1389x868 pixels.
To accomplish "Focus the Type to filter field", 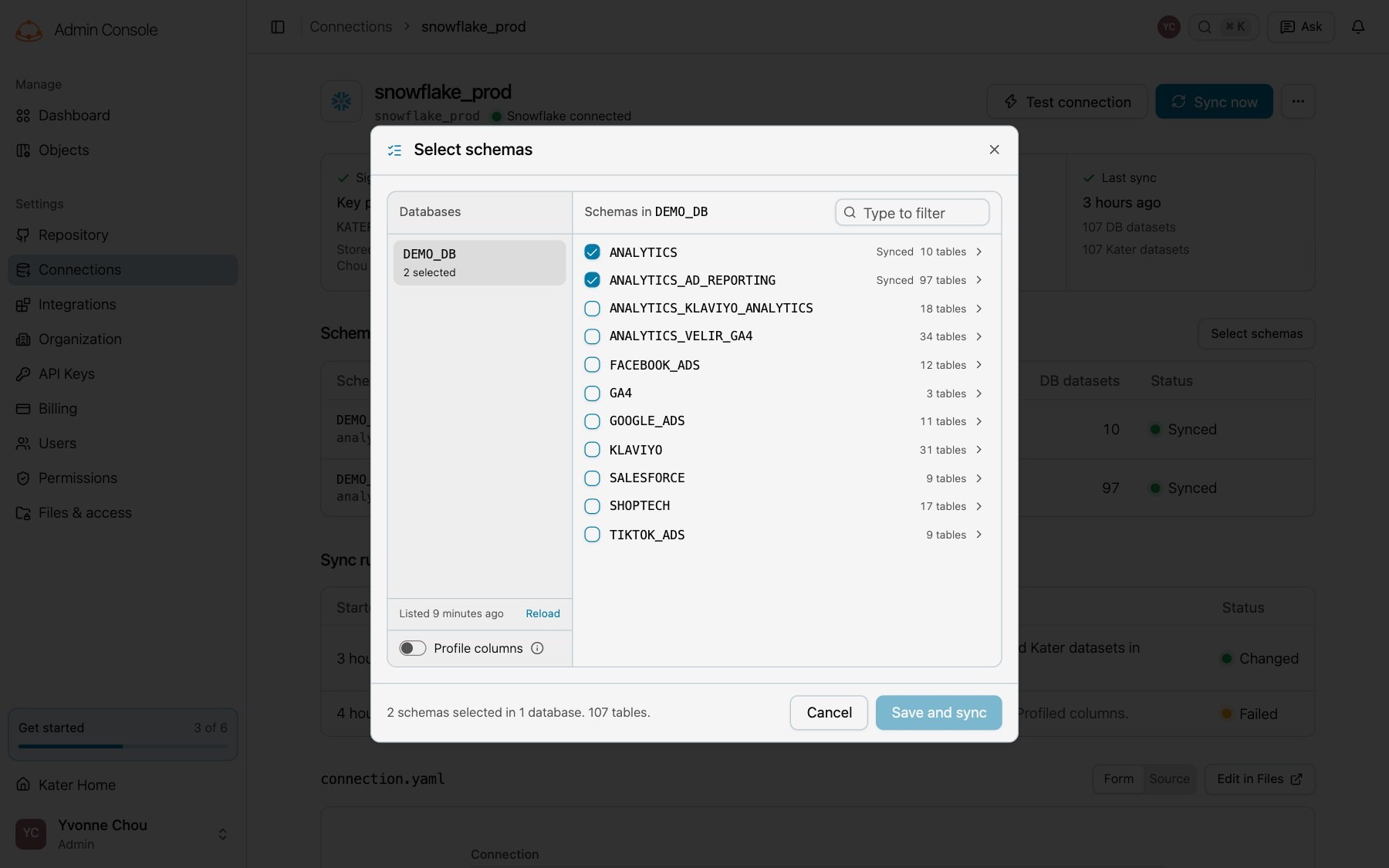I will [912, 213].
